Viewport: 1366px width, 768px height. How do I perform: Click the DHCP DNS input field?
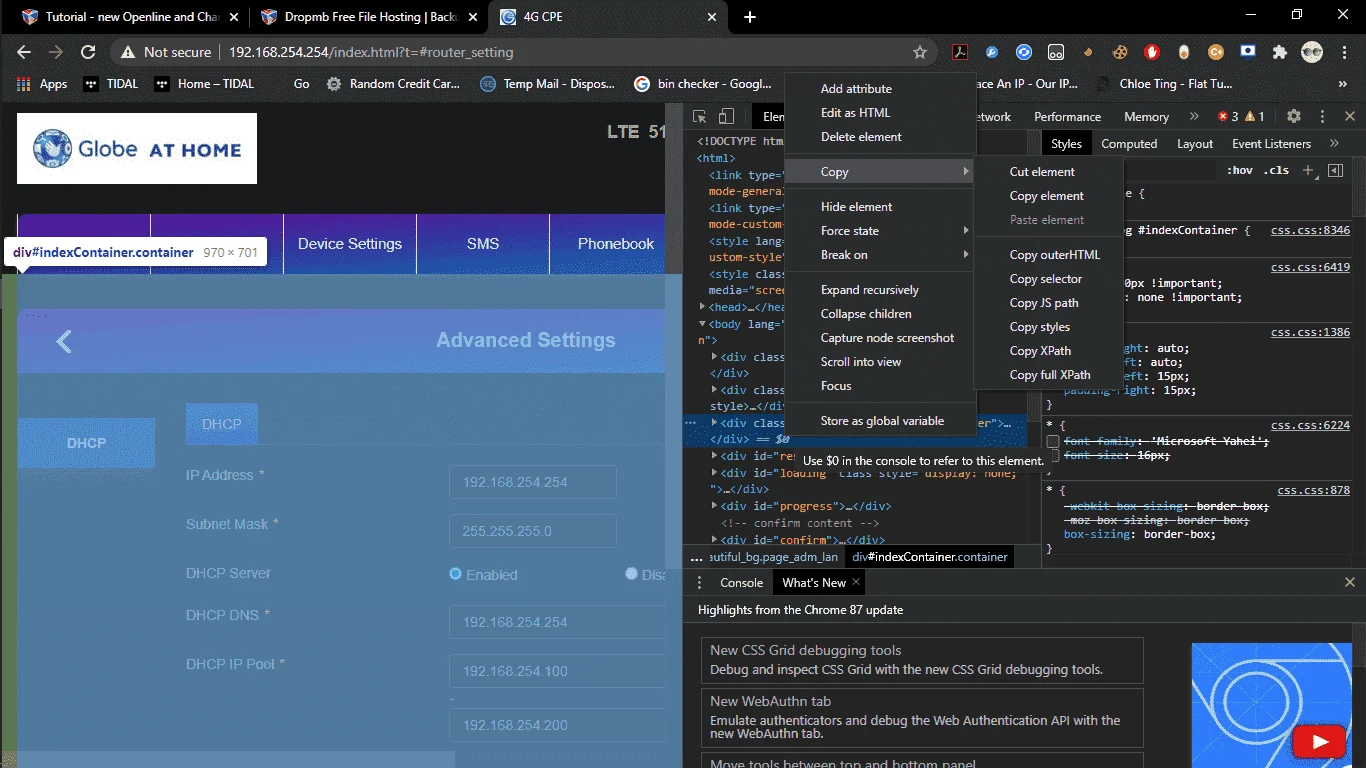557,622
